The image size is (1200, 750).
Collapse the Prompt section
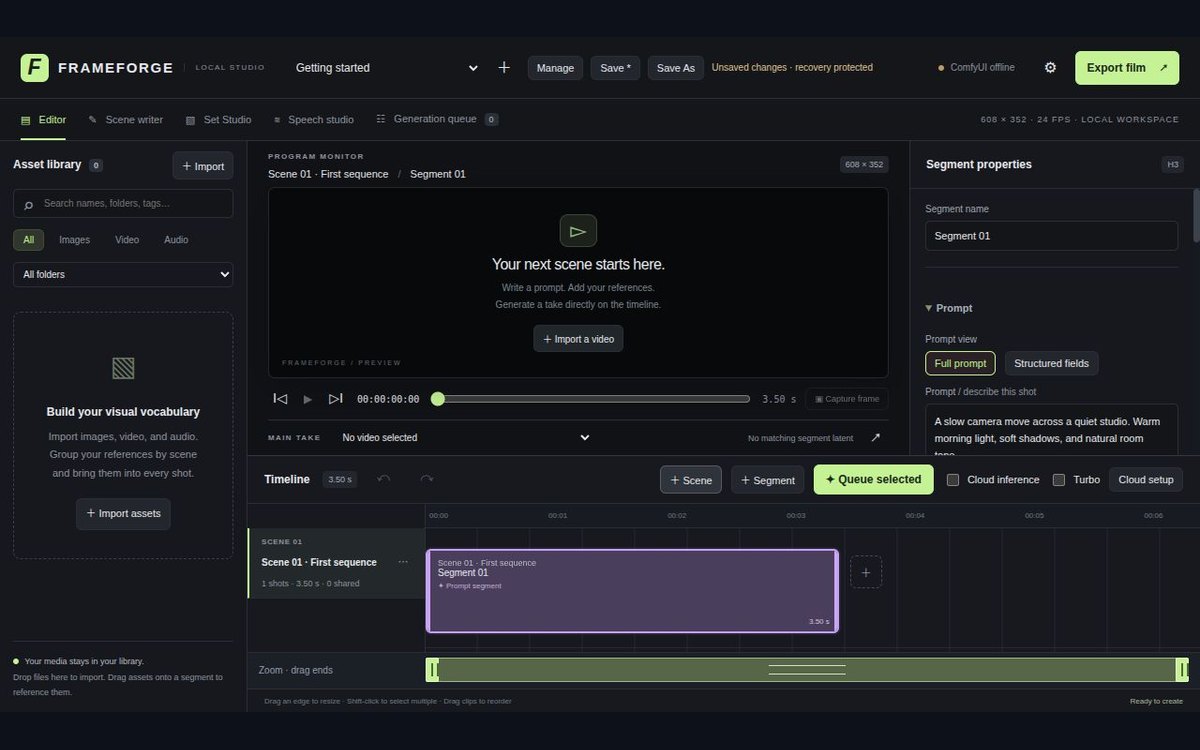949,308
